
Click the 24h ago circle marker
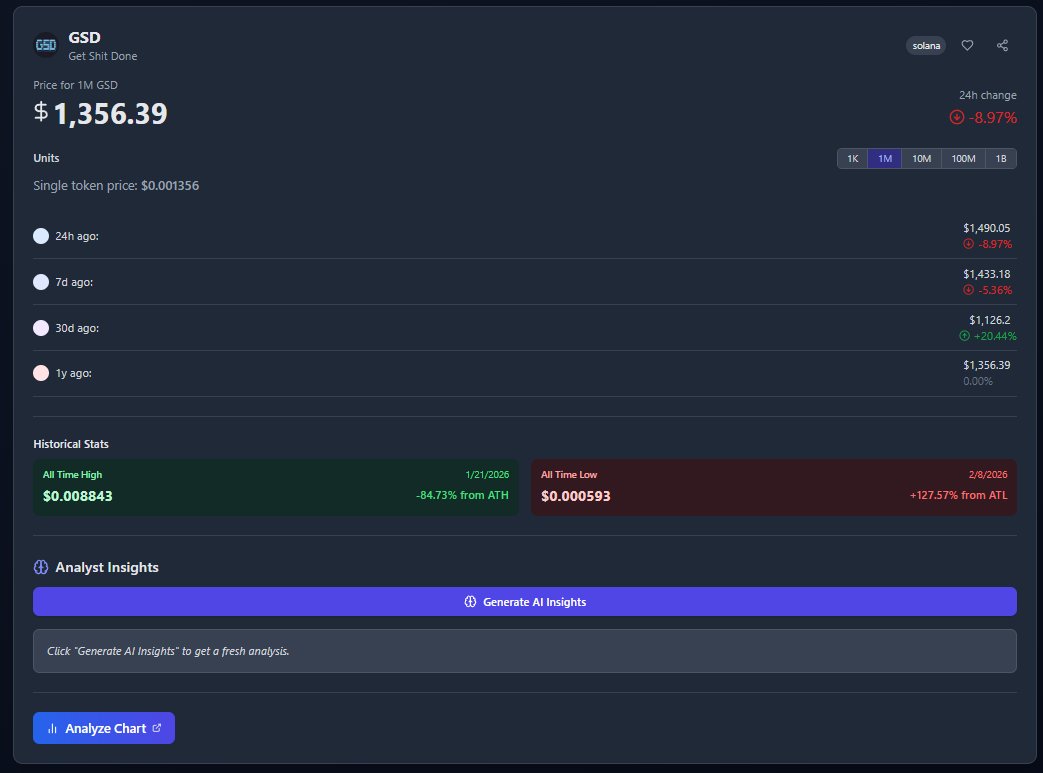tap(41, 236)
